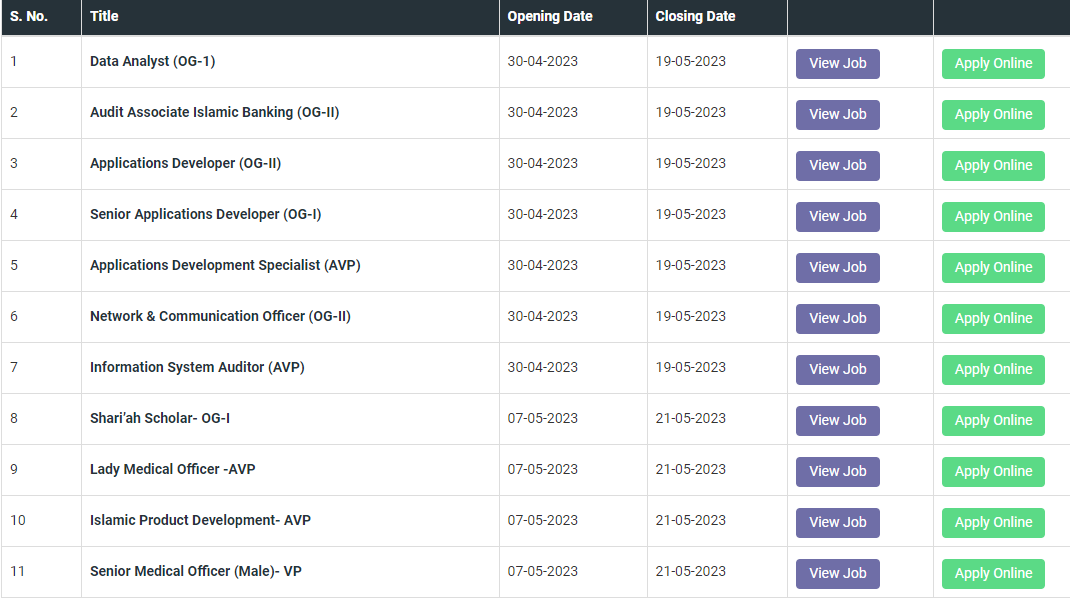
Task: View job for Lady Medical Officer
Action: coord(837,471)
